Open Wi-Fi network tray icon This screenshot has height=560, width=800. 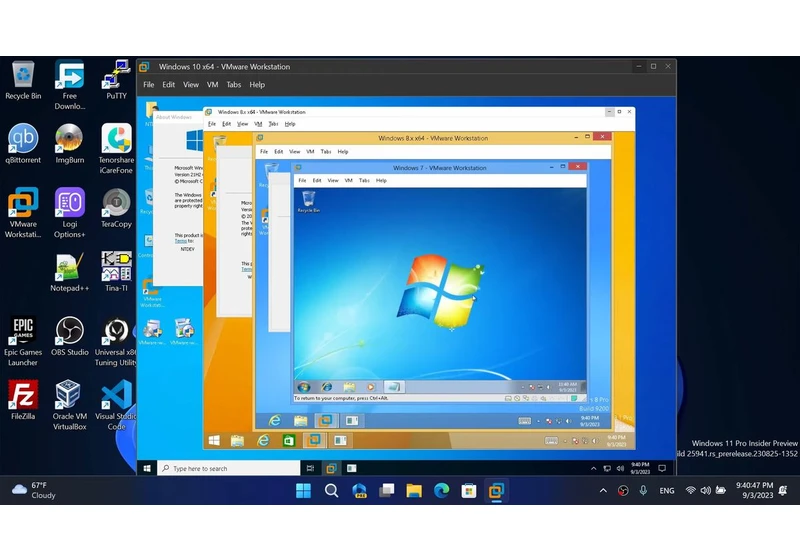click(x=690, y=491)
